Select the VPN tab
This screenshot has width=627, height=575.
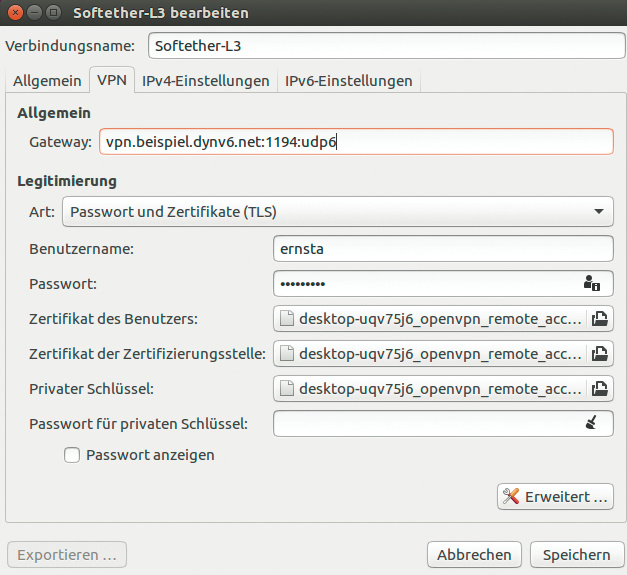tap(111, 81)
